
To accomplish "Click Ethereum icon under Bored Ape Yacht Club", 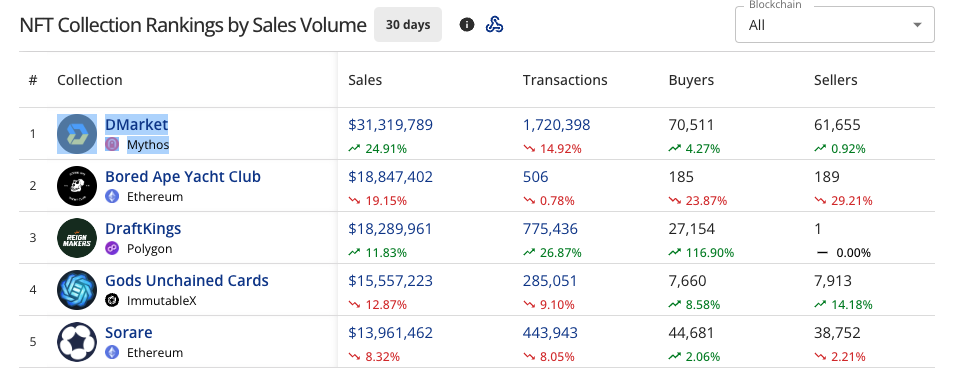I will pos(112,196).
